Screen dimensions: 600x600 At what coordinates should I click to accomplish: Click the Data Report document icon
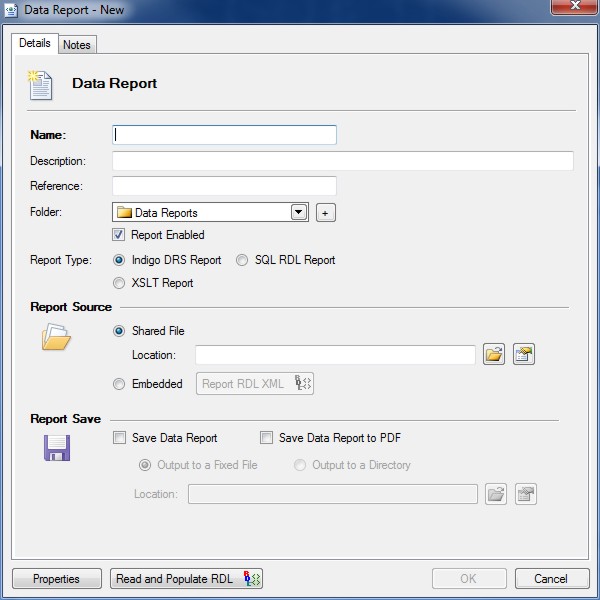click(x=41, y=85)
